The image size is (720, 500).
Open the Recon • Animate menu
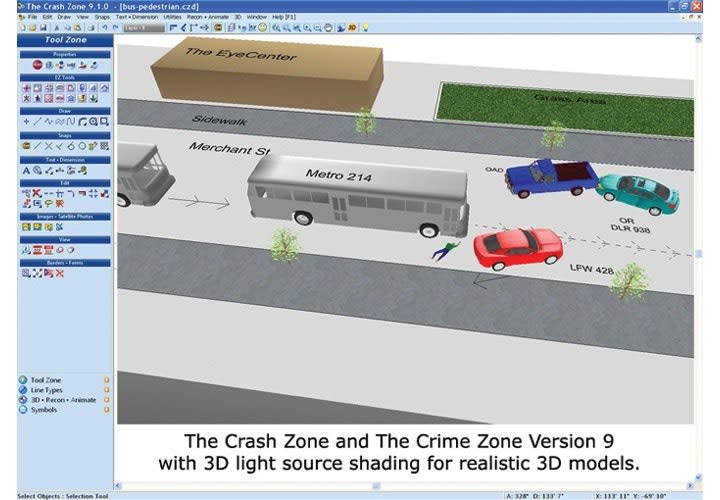[208, 18]
